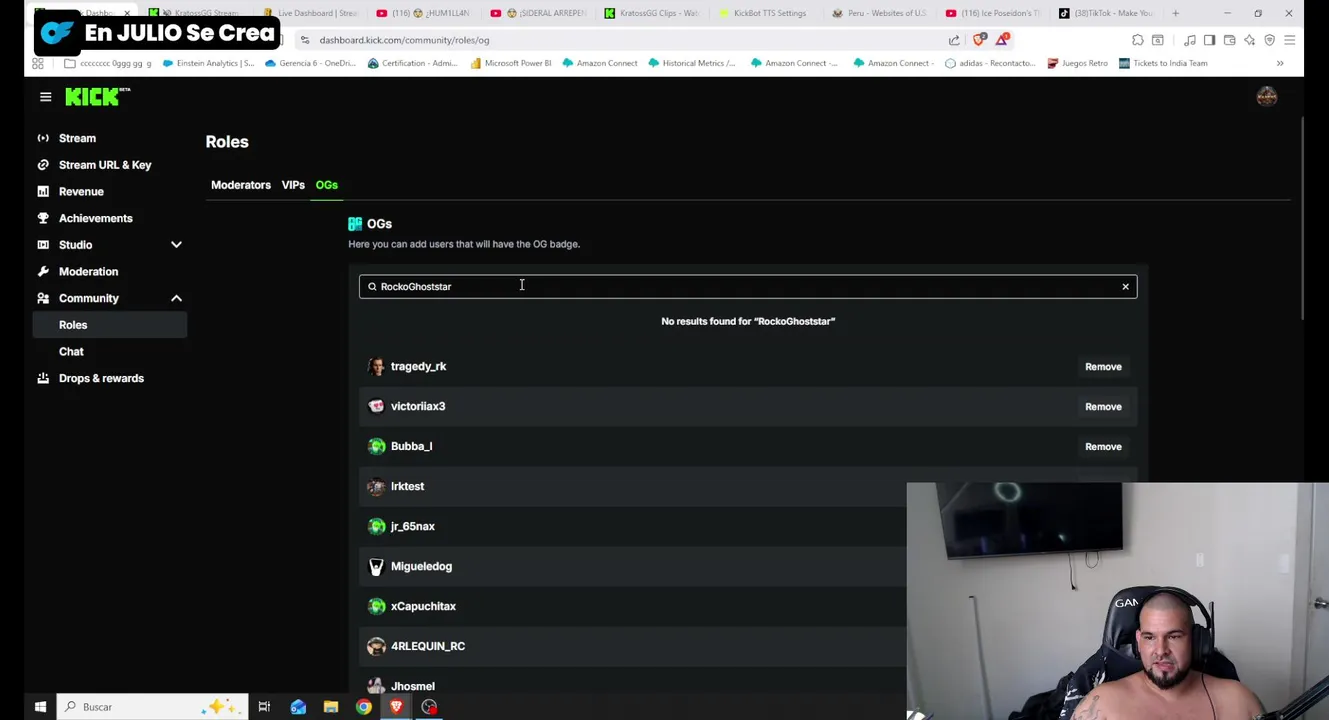This screenshot has height=720, width=1329.
Task: Select the Jhosmel username
Action: [412, 687]
